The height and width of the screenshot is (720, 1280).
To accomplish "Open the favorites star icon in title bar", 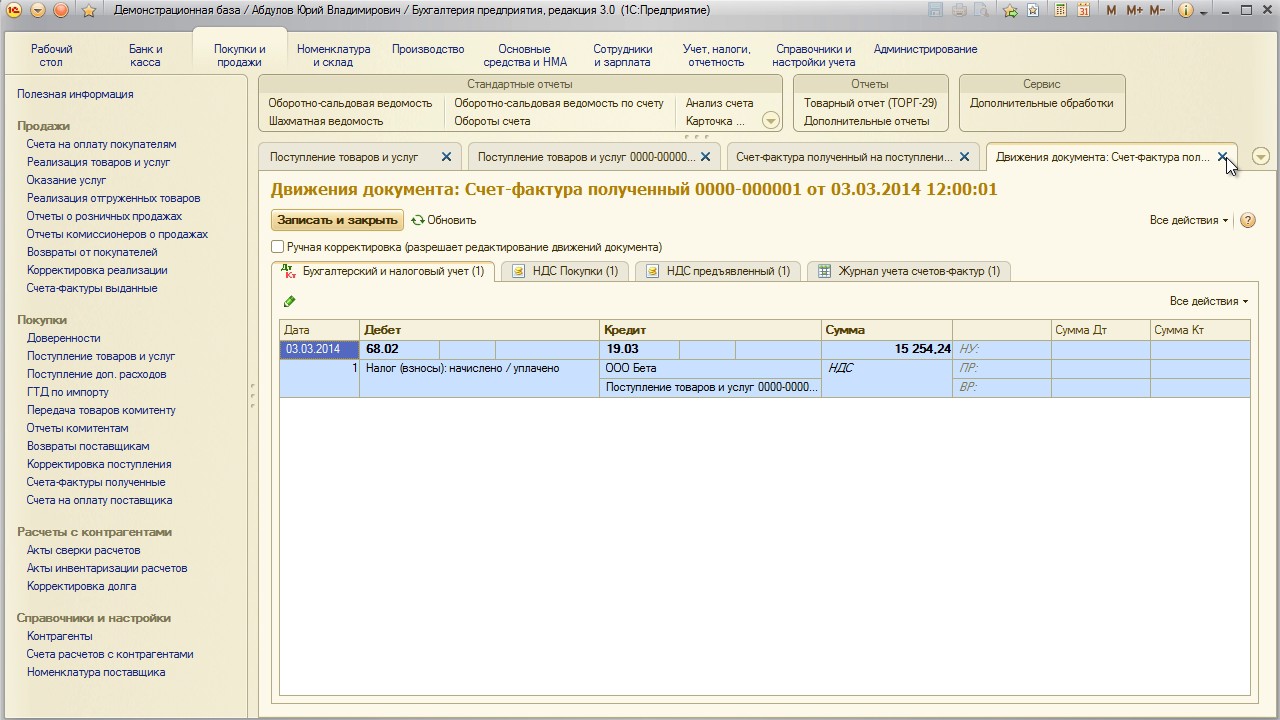I will tap(88, 10).
